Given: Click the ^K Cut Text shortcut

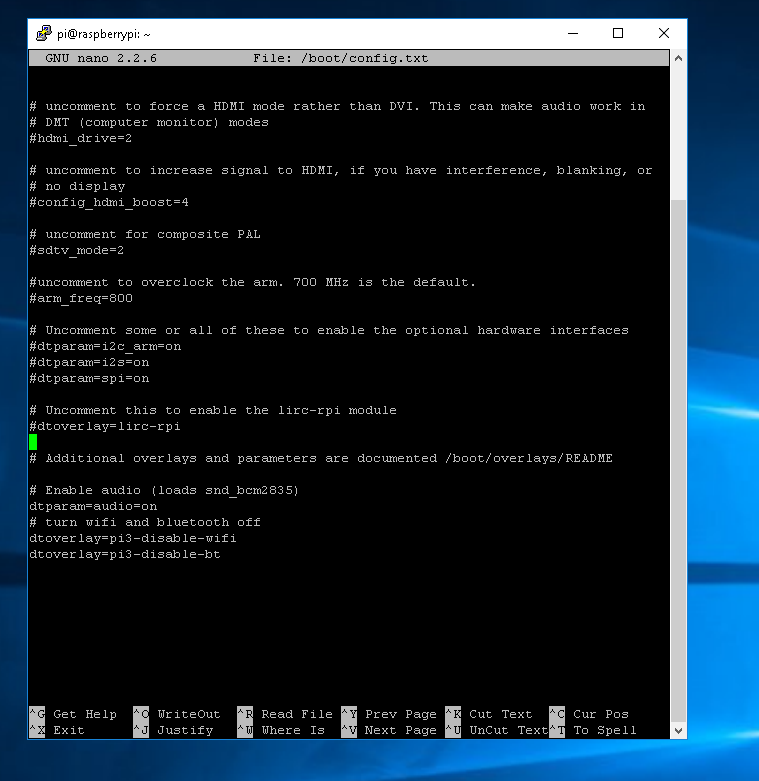Looking at the screenshot, I should tap(488, 714).
